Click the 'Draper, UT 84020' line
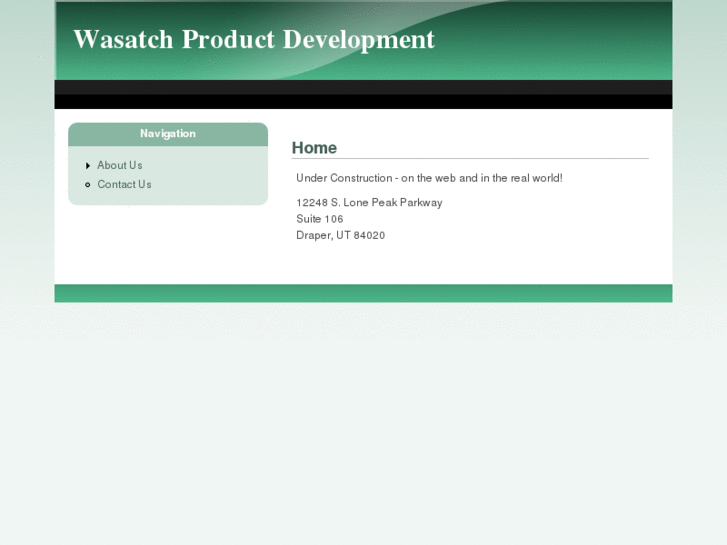The height and width of the screenshot is (545, 727). click(x=341, y=236)
